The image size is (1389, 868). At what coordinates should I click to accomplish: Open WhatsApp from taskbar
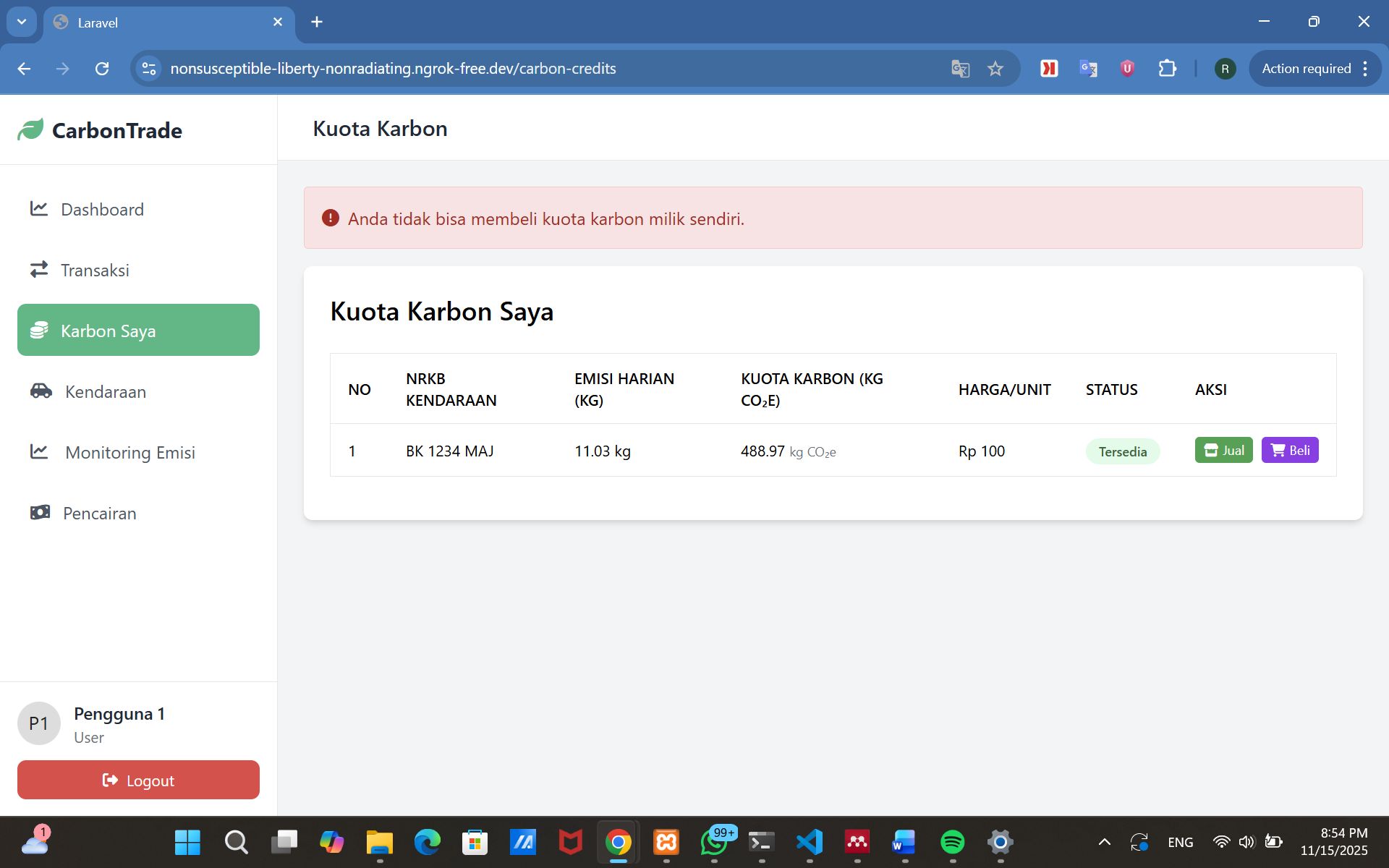coord(714,842)
